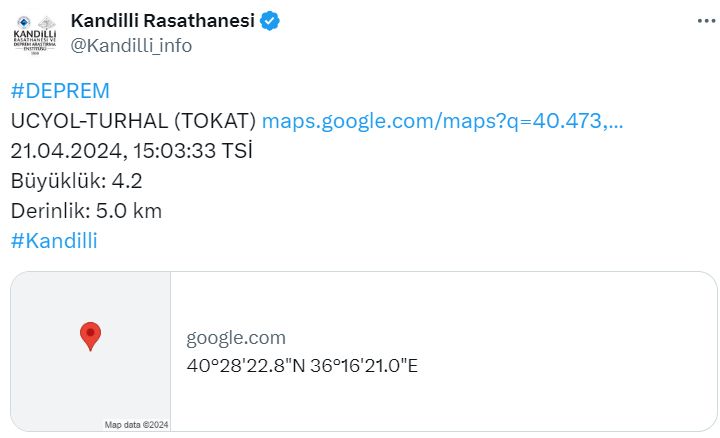Open the #Kandilli hashtag

click(x=54, y=240)
